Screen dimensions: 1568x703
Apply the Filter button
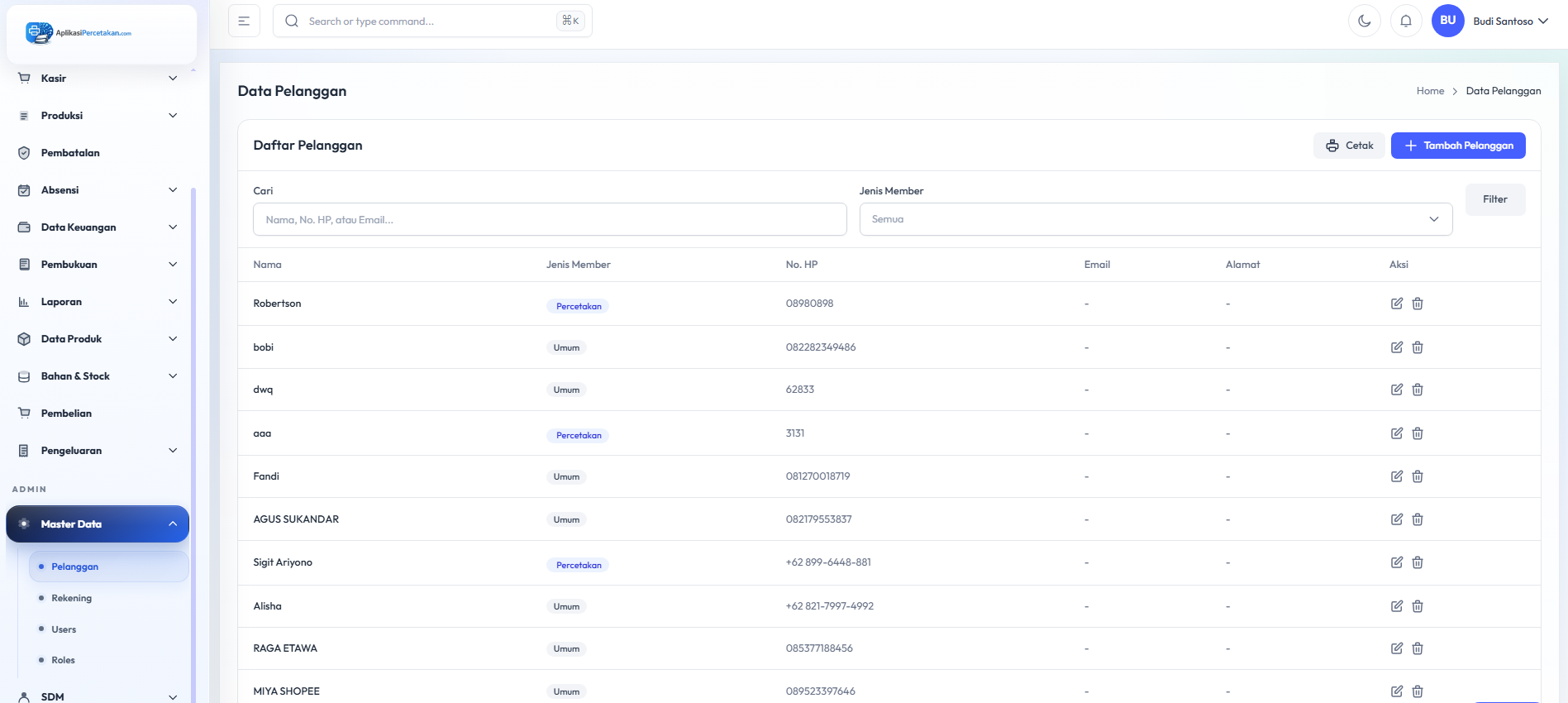tap(1495, 199)
